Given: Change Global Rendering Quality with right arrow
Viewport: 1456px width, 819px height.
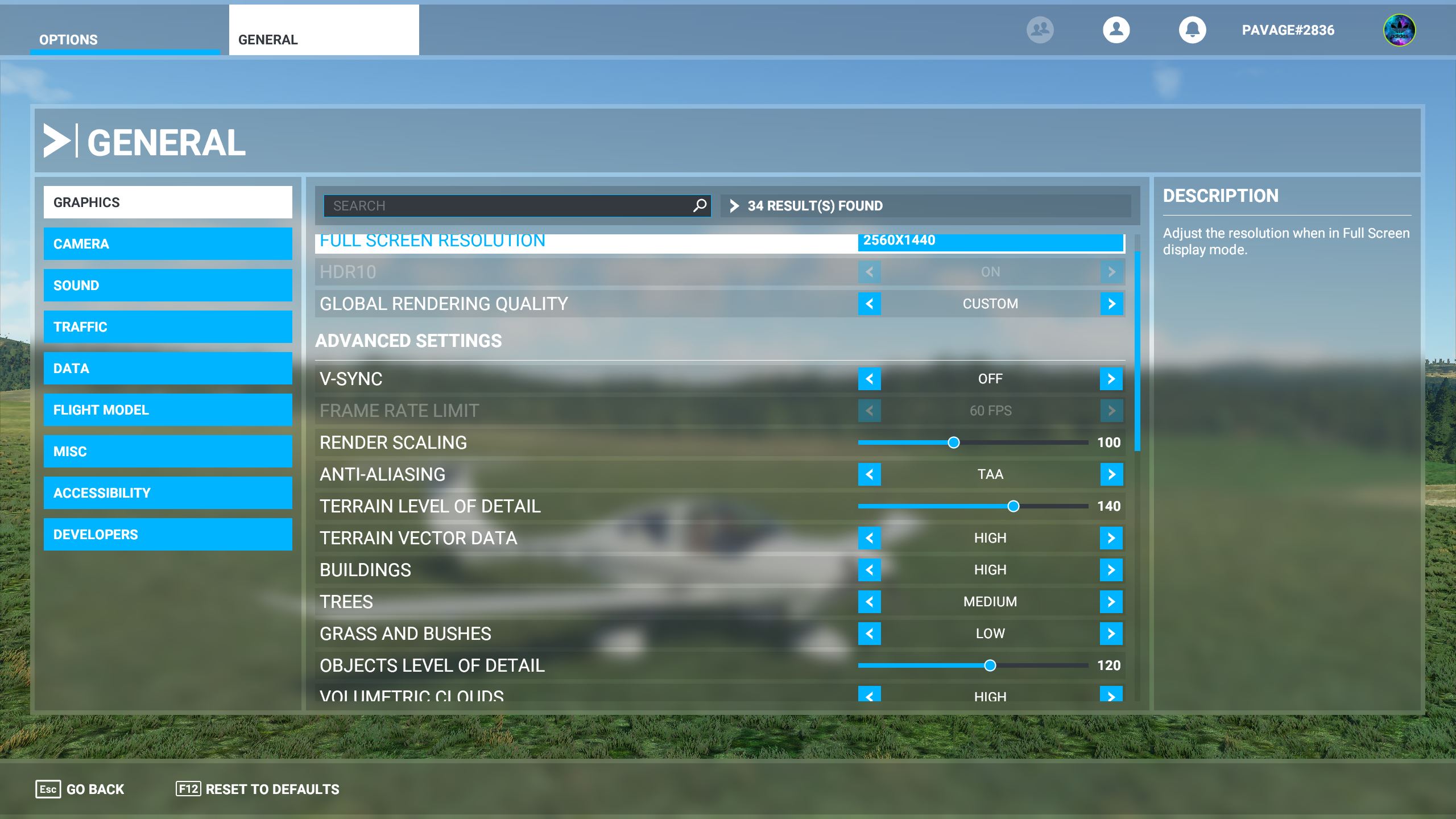Looking at the screenshot, I should [1111, 304].
